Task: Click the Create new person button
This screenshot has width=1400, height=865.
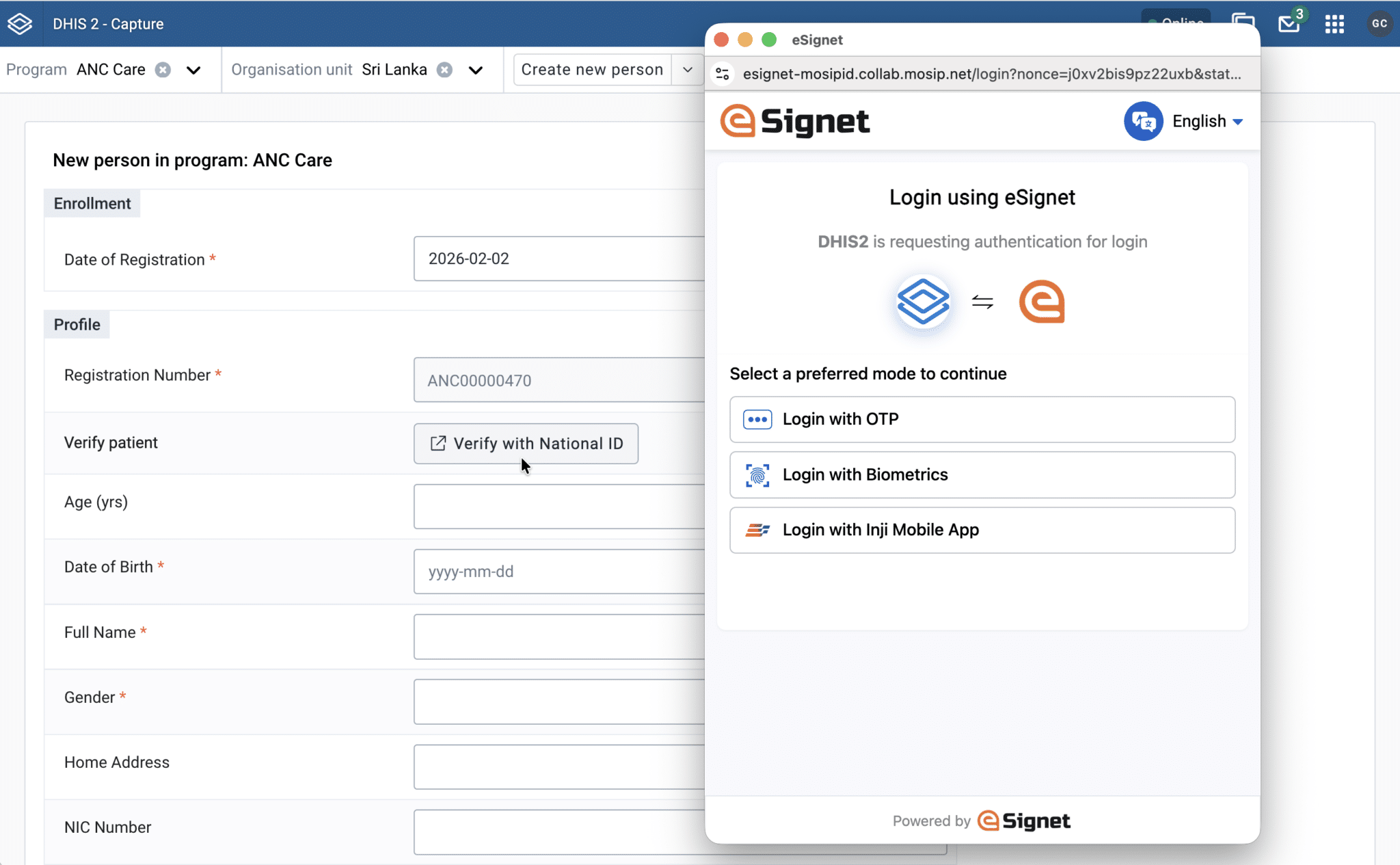Action: coord(592,70)
